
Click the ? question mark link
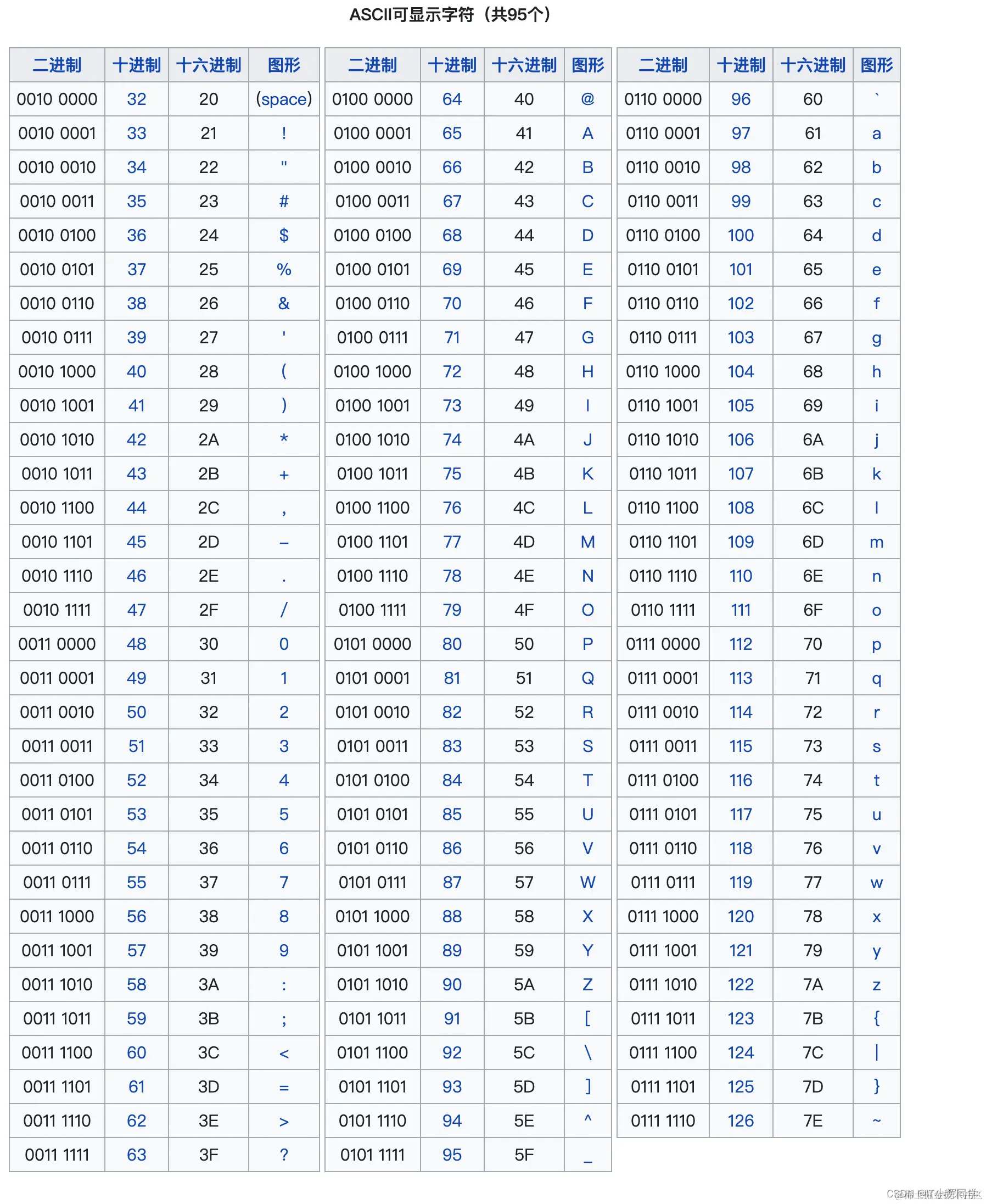[284, 1155]
